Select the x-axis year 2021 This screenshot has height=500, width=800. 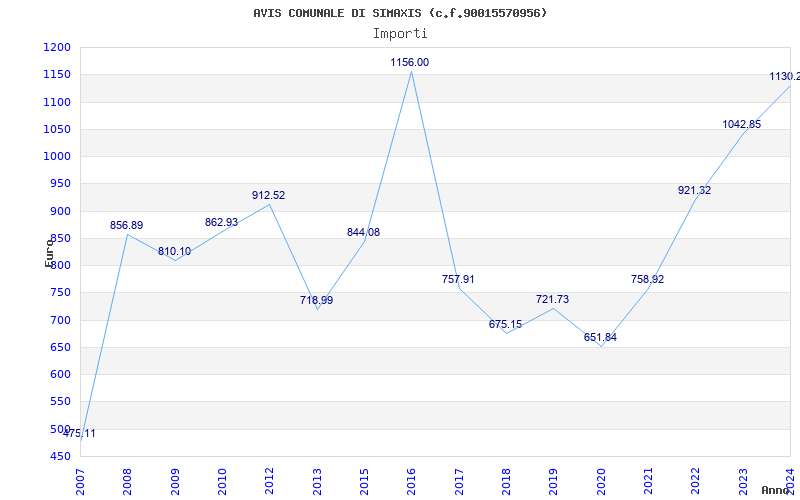tap(648, 482)
